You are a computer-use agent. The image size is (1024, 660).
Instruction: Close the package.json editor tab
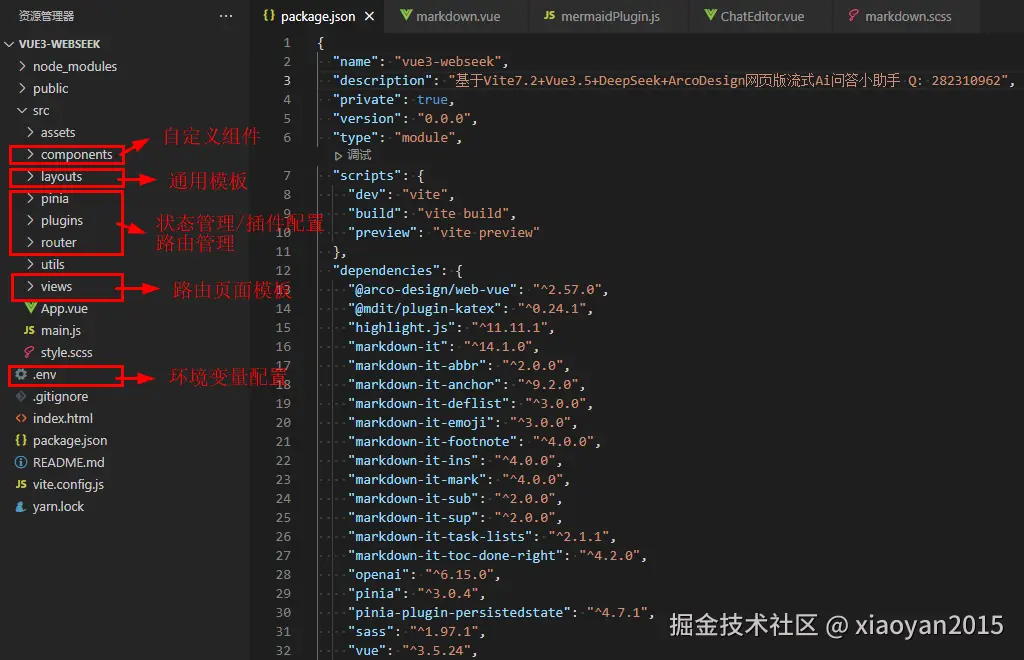(370, 16)
